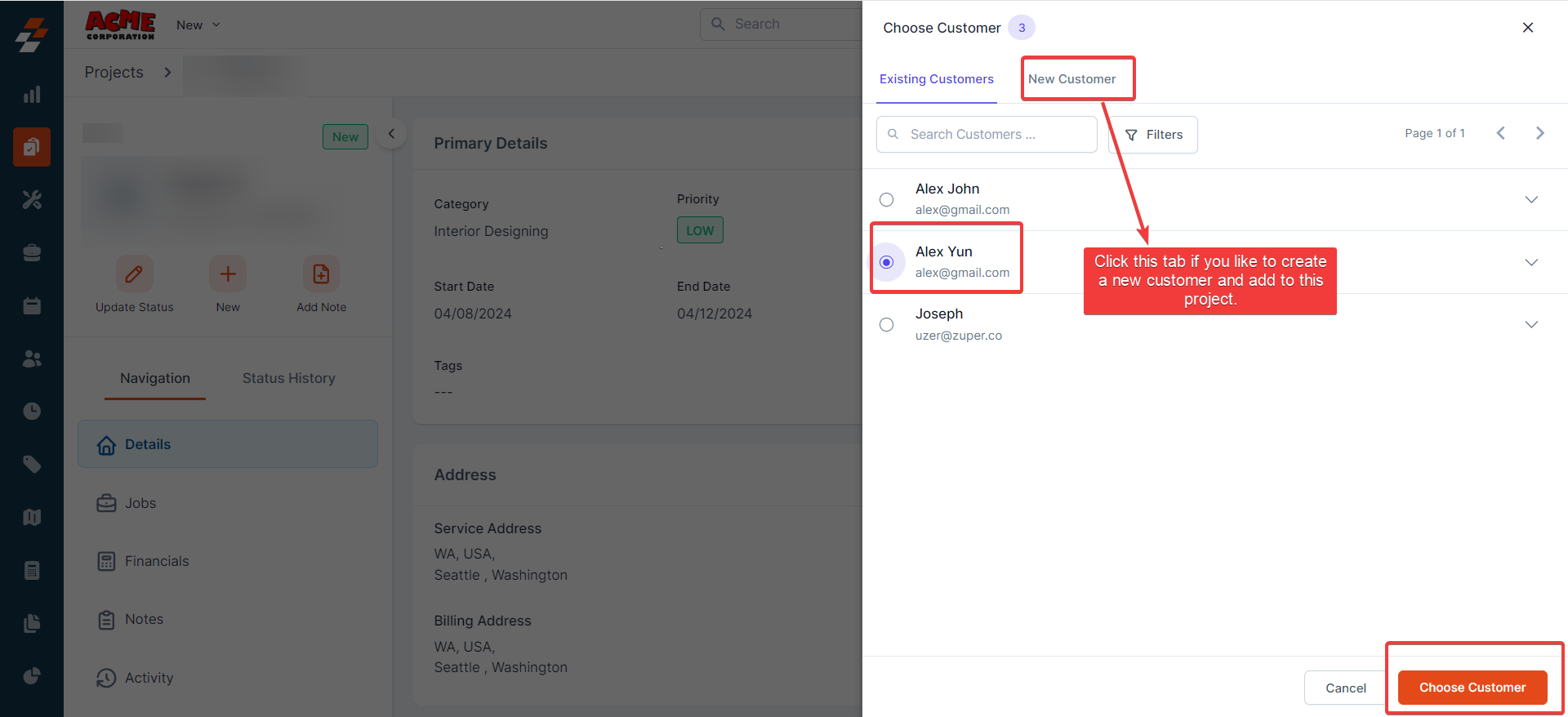Open the wrench tools sidebar icon

click(x=32, y=200)
